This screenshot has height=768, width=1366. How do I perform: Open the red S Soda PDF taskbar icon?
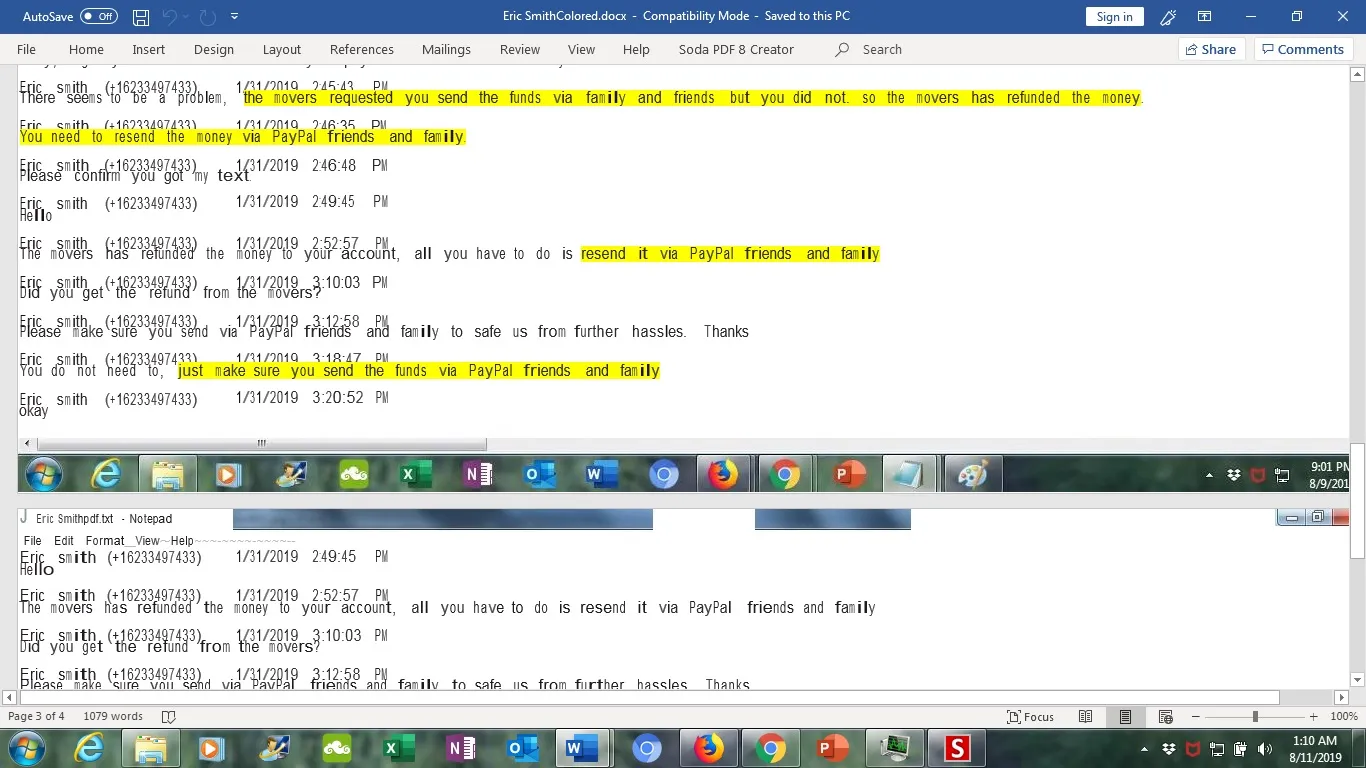point(957,747)
